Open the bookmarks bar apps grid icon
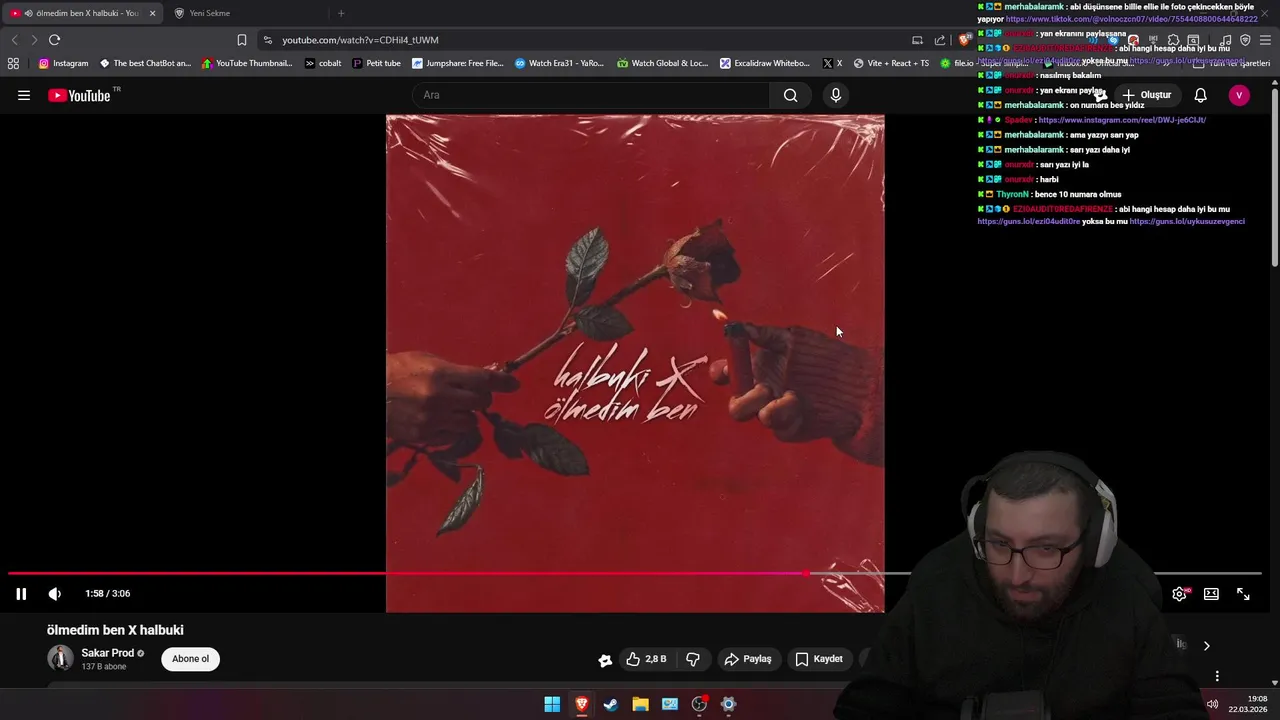Viewport: 1280px width, 720px height. (x=13, y=63)
